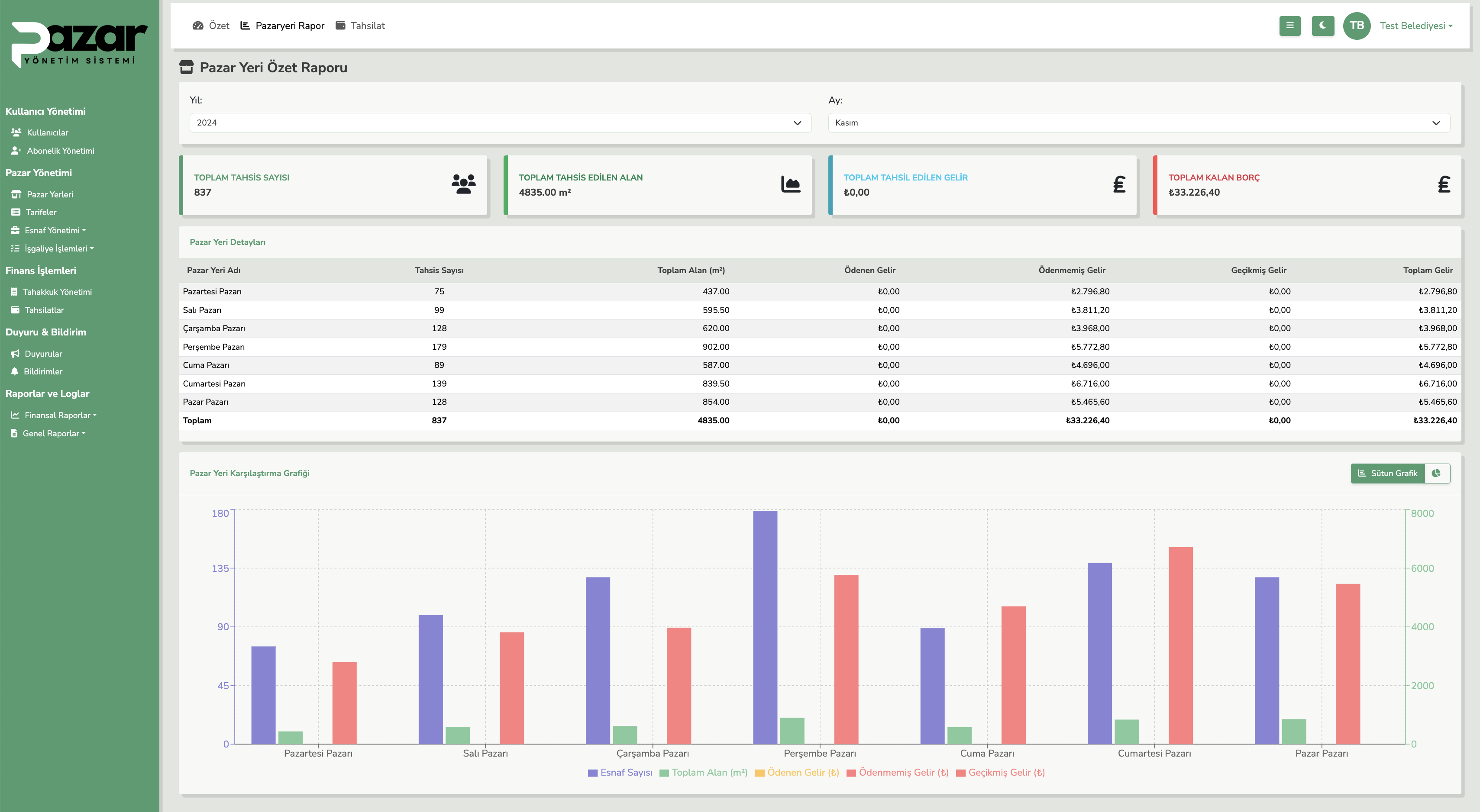Click the Perşembe Pazarı purple Esnaf Sayısı bar

click(x=765, y=627)
